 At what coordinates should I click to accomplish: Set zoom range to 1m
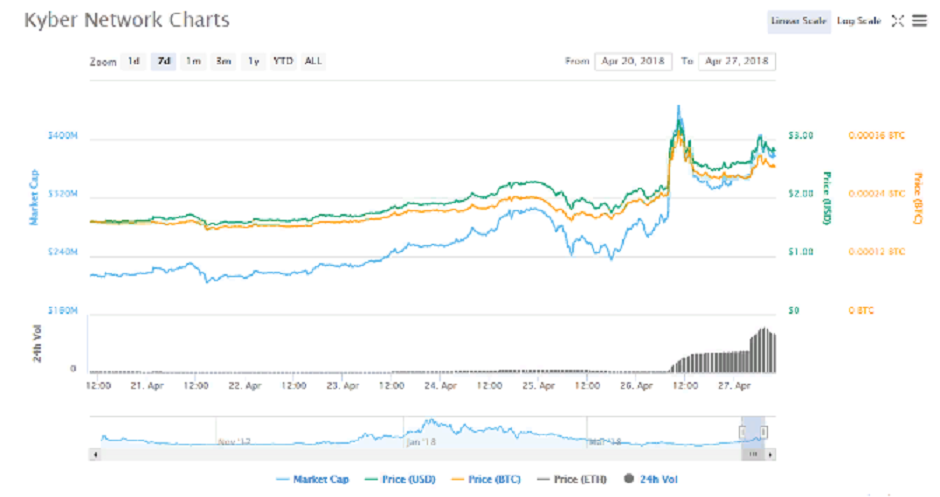click(x=193, y=61)
